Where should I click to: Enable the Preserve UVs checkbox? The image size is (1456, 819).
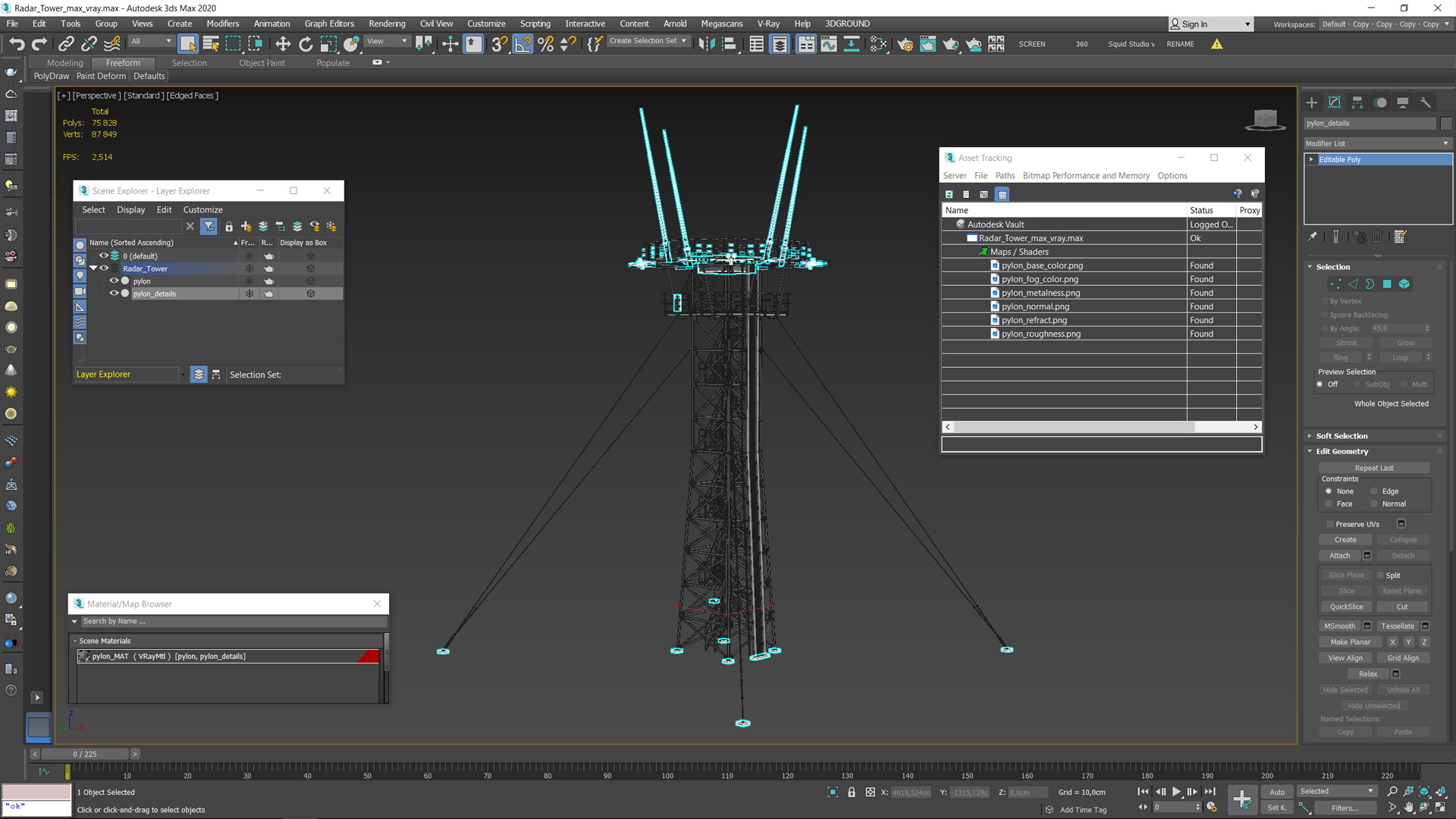[x=1330, y=524]
